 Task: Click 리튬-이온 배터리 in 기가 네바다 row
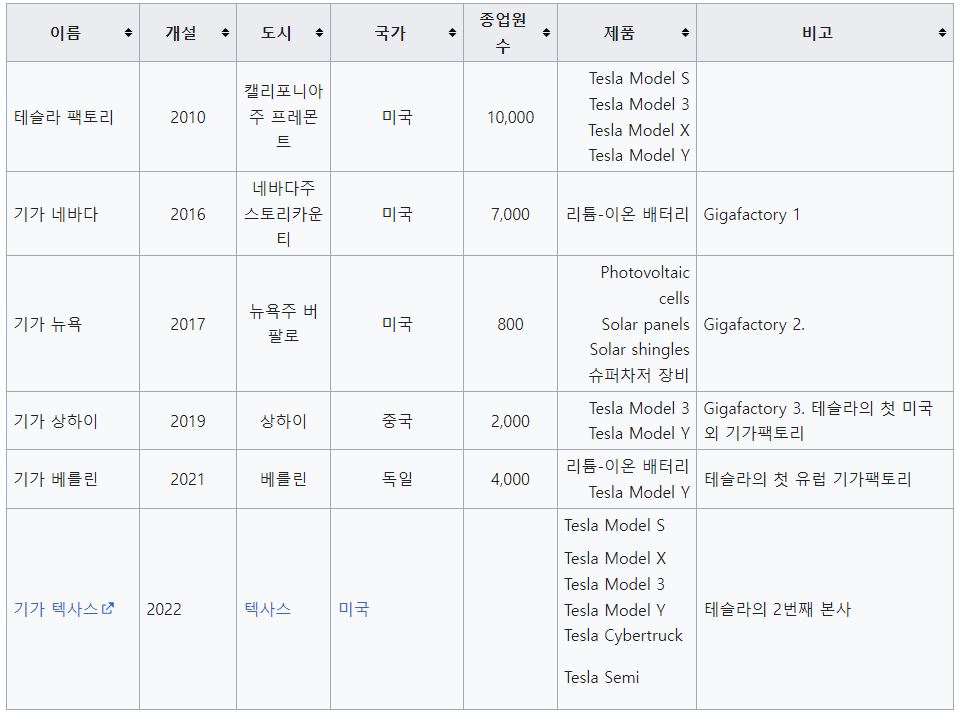tap(627, 214)
